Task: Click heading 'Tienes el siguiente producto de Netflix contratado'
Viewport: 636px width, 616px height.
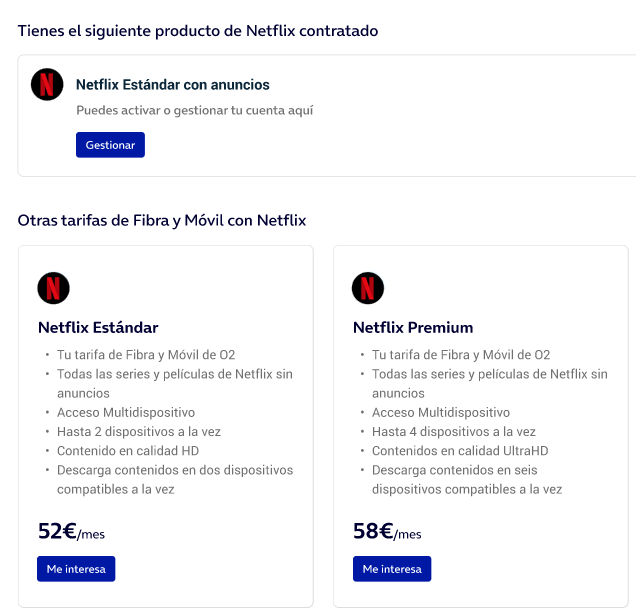Action: pos(198,31)
